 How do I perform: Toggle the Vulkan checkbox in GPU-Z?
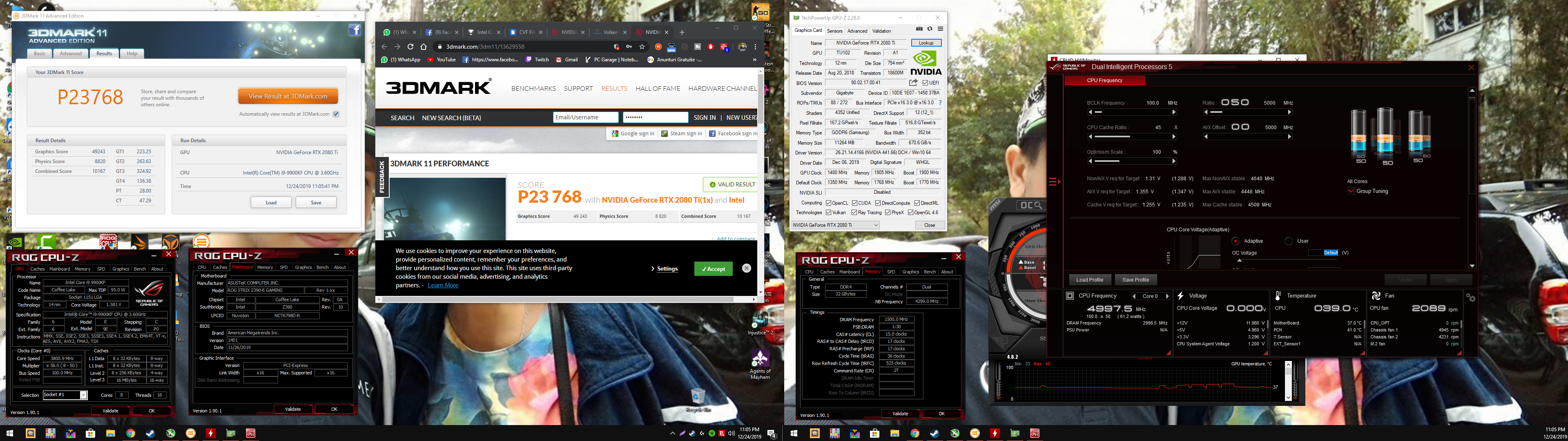828,213
